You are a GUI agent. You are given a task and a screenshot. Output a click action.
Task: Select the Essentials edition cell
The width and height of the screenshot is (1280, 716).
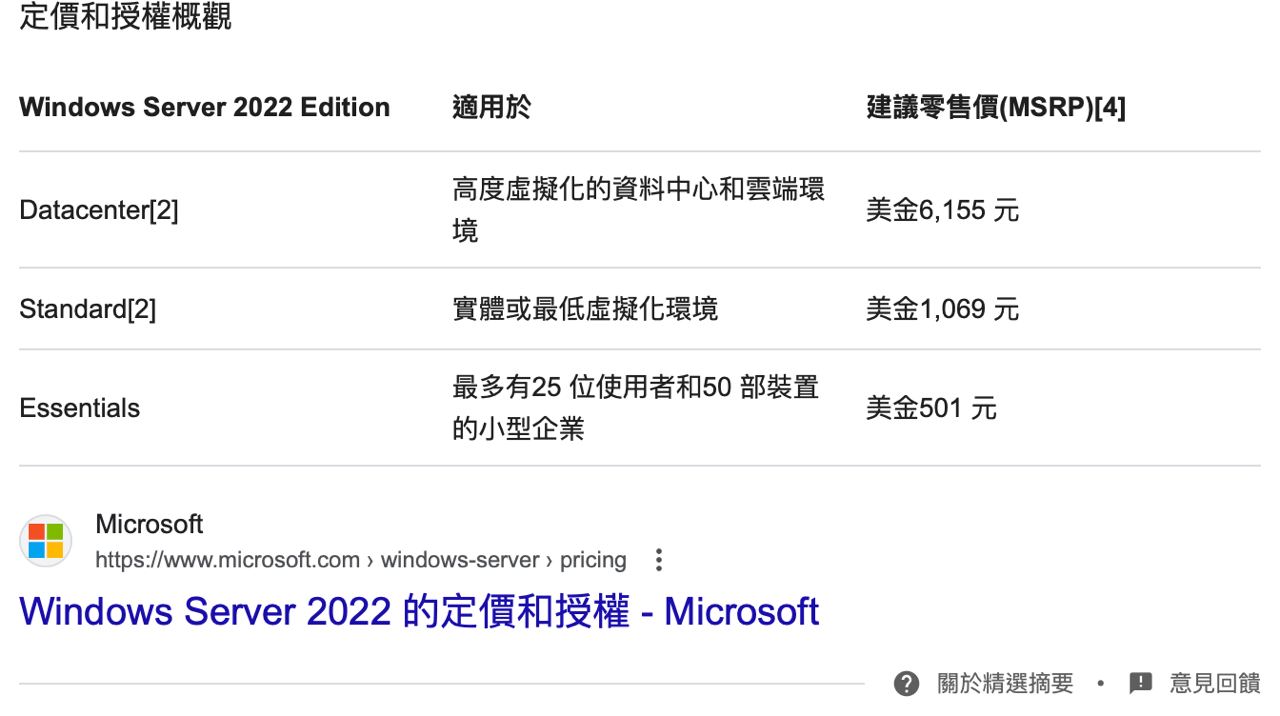coord(80,408)
